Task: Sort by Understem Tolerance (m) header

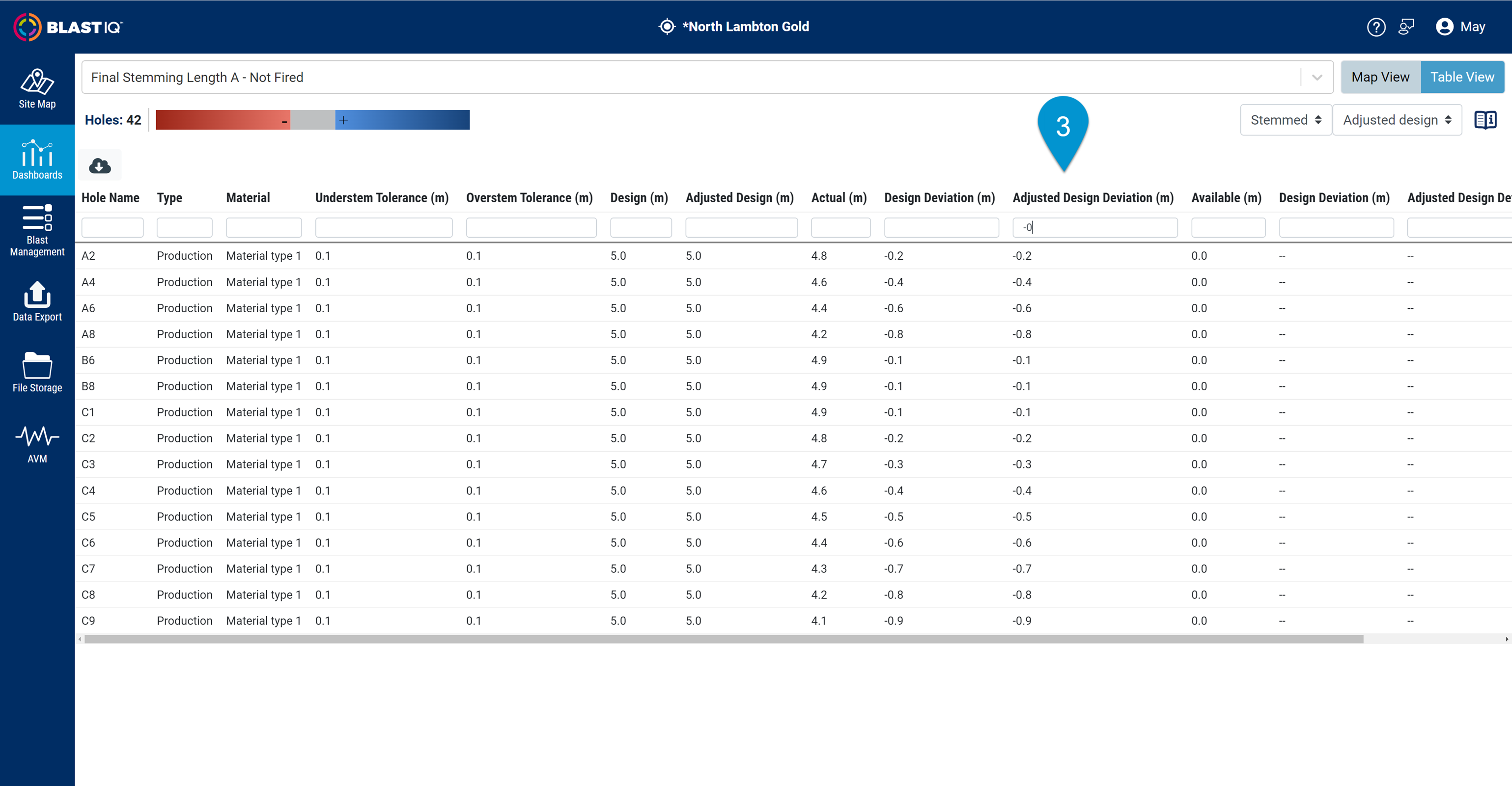Action: [x=382, y=198]
